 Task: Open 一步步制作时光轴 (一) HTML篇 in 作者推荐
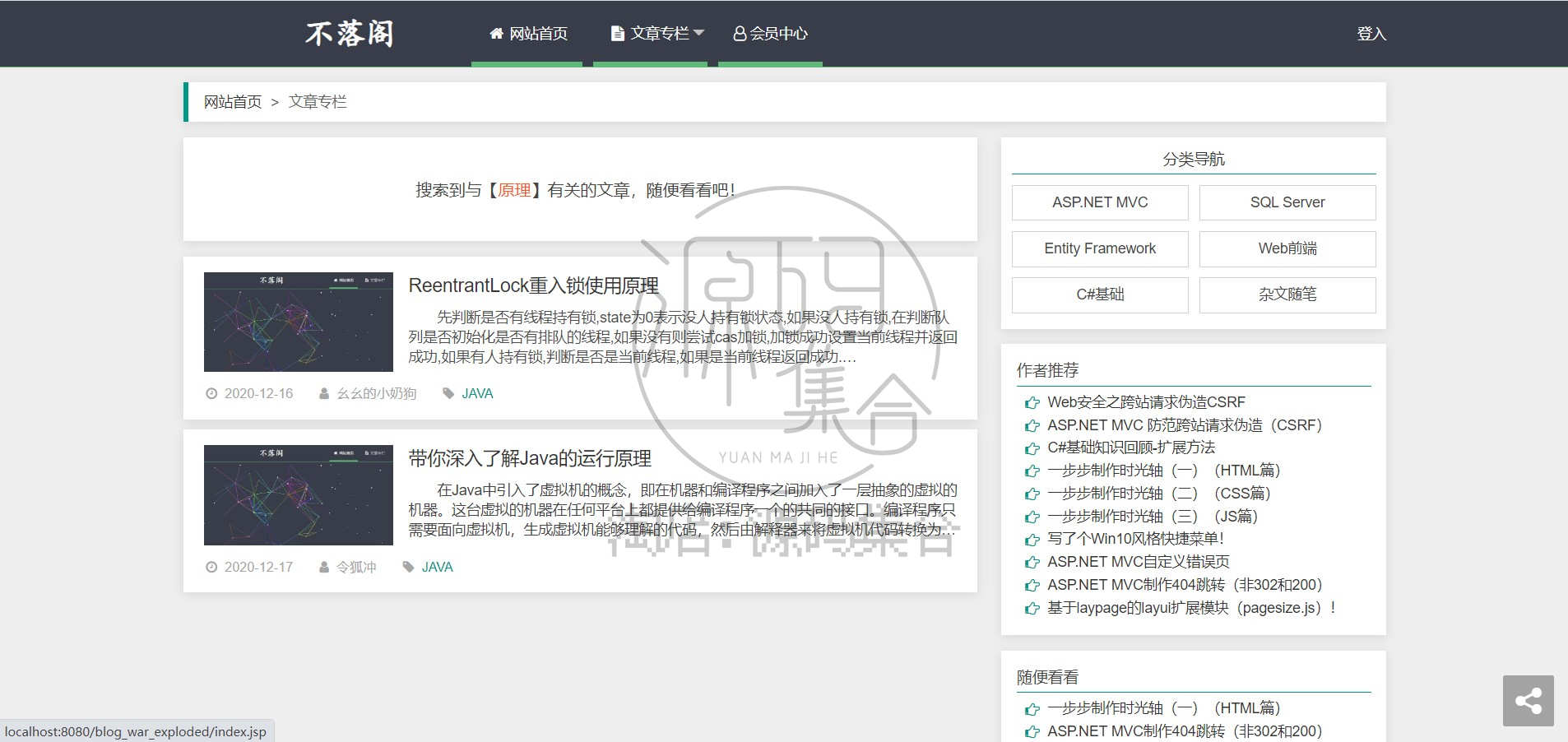[1164, 471]
